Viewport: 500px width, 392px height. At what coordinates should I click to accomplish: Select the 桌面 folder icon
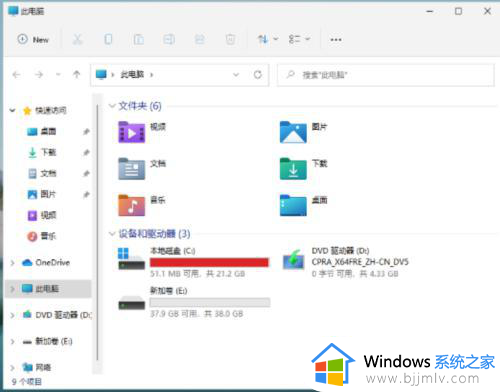pyautogui.click(x=293, y=205)
